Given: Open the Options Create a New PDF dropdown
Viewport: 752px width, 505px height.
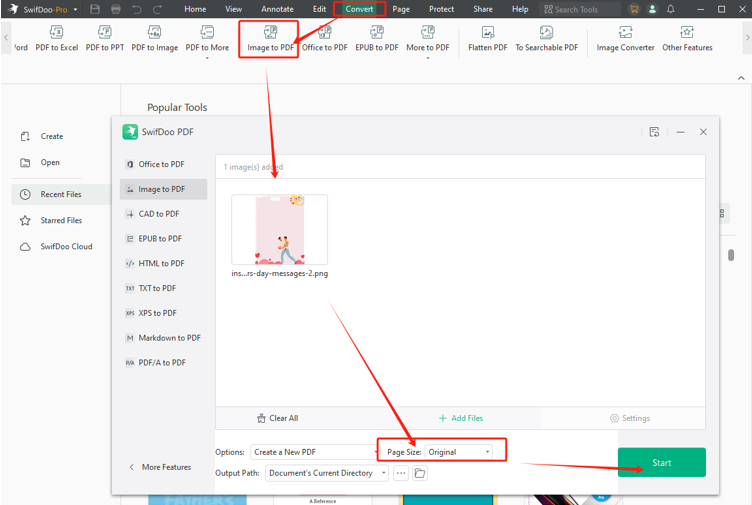Looking at the screenshot, I should 315,452.
